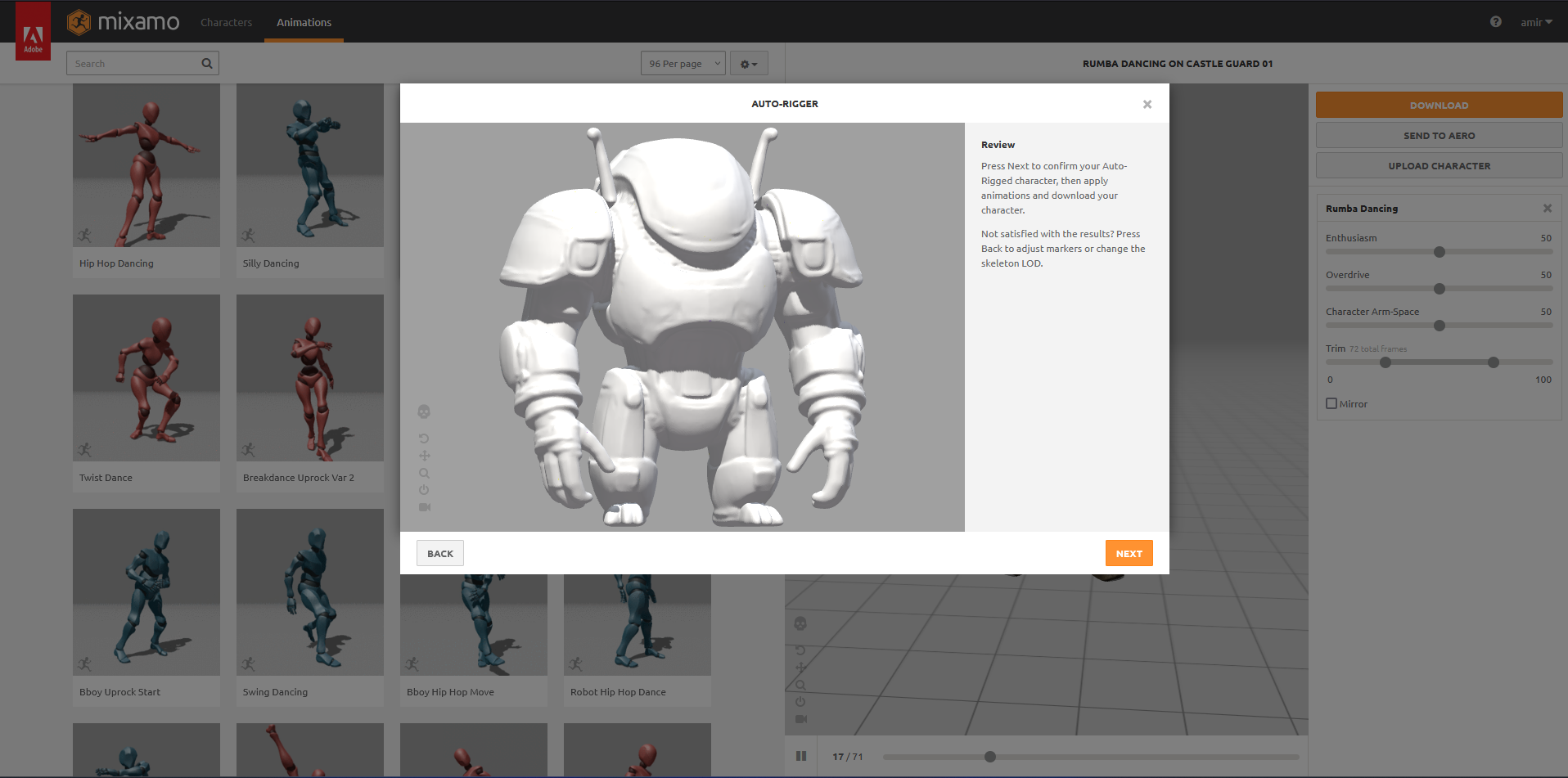Switch to the Characters tab
Screen dimensions: 1568x778
(x=227, y=22)
